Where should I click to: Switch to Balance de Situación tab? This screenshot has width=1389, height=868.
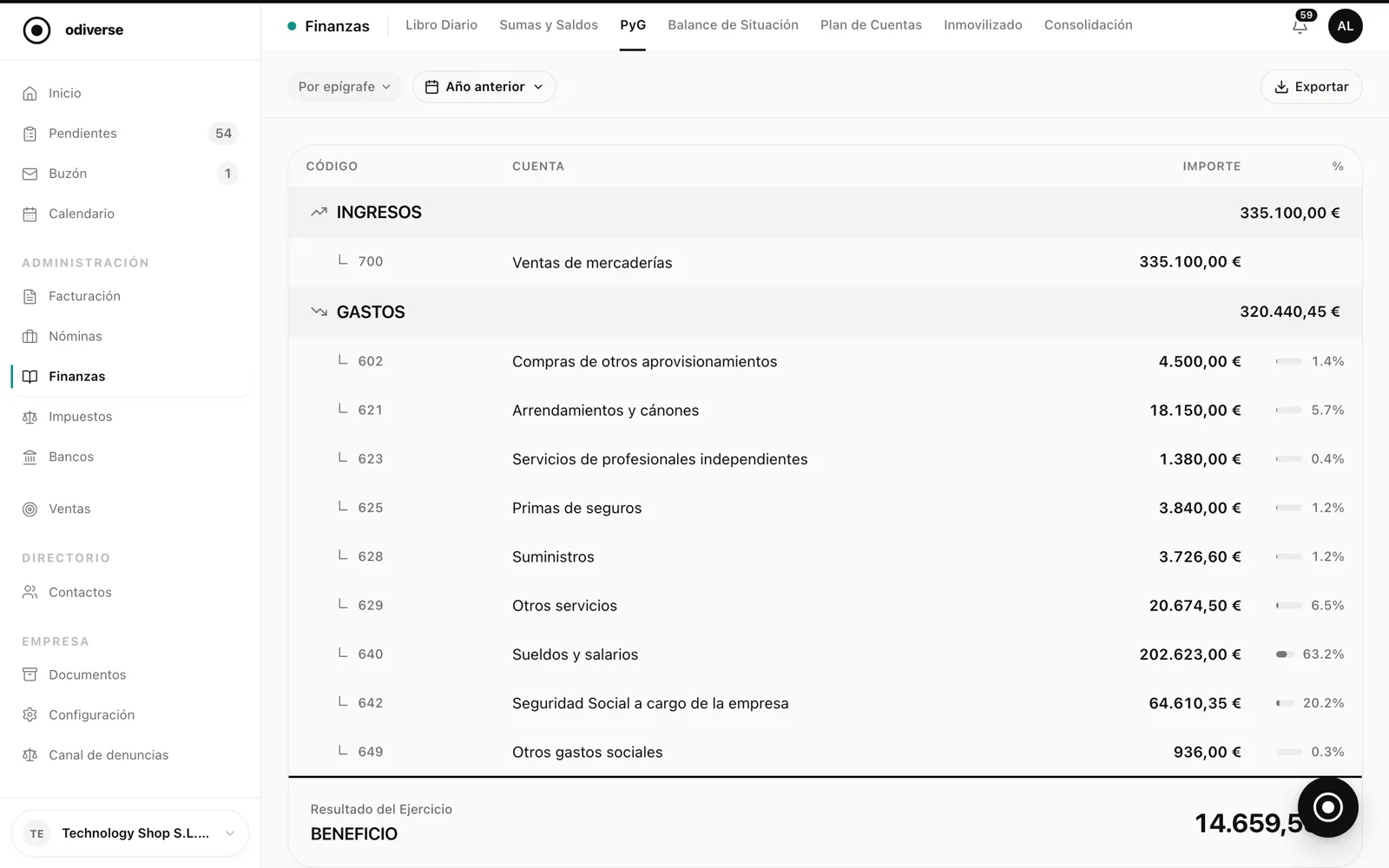pos(733,25)
